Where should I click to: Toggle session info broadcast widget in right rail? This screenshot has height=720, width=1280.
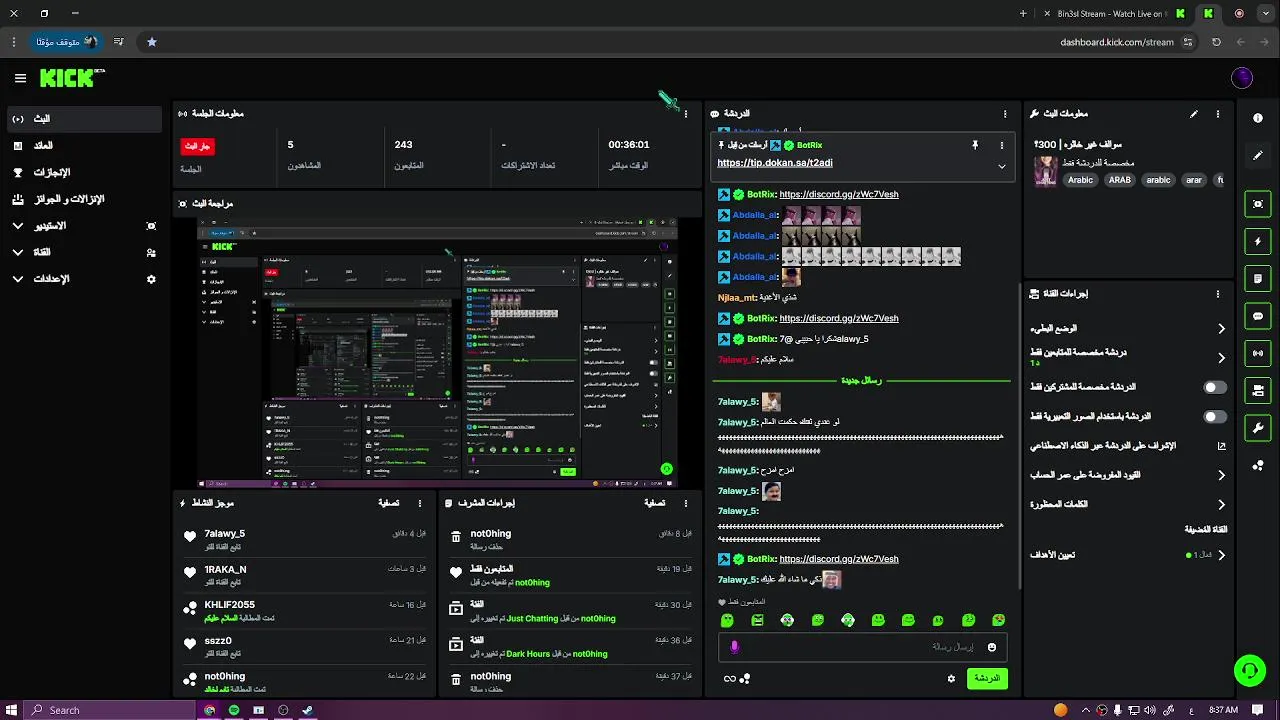coord(1258,353)
